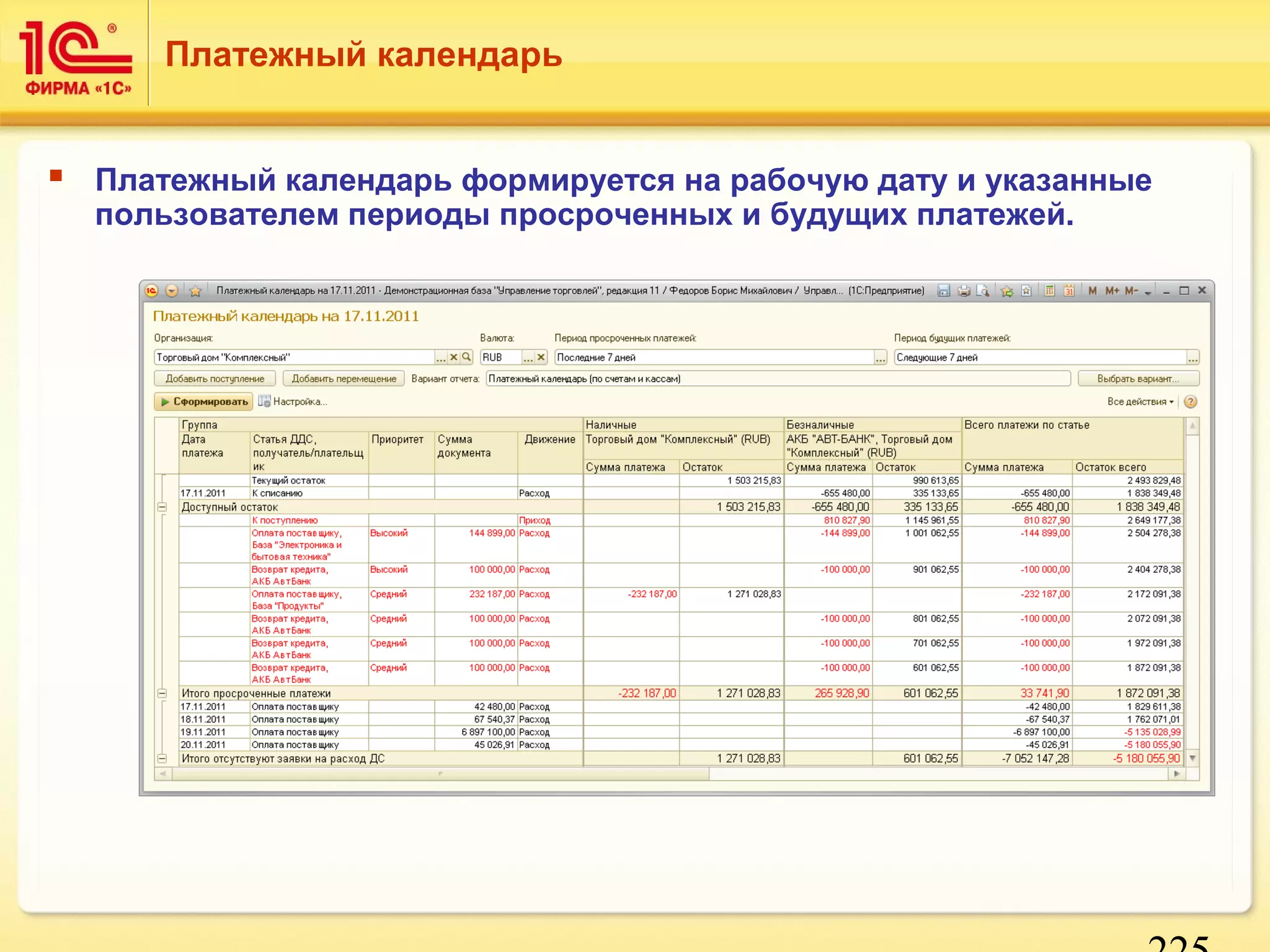Click the vertical scrollbar up arrow

click(1192, 426)
